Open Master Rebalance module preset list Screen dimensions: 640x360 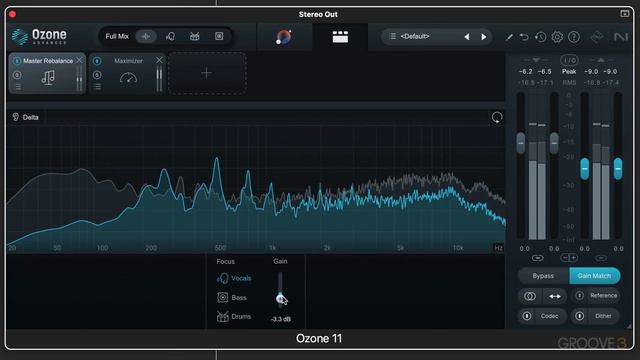click(x=18, y=87)
